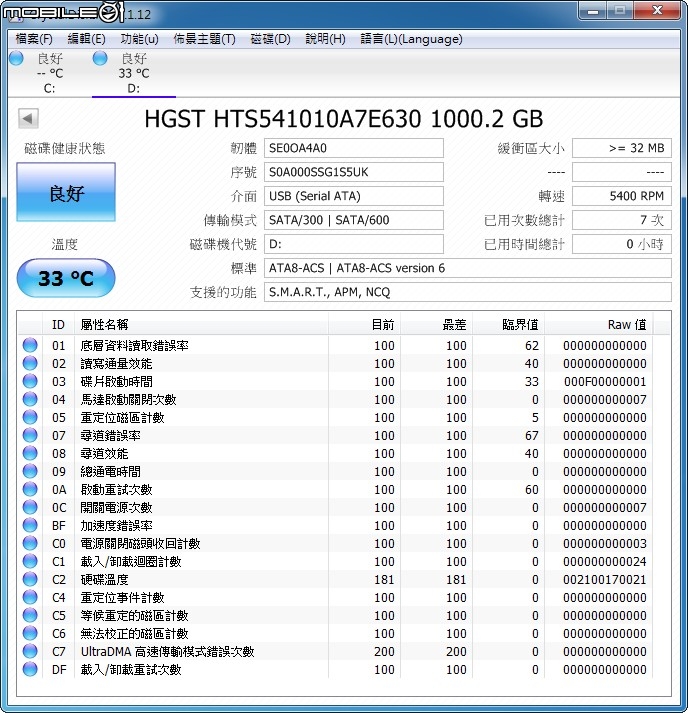
Task: Click status icon for attribute 04
Action: pyautogui.click(x=30, y=399)
